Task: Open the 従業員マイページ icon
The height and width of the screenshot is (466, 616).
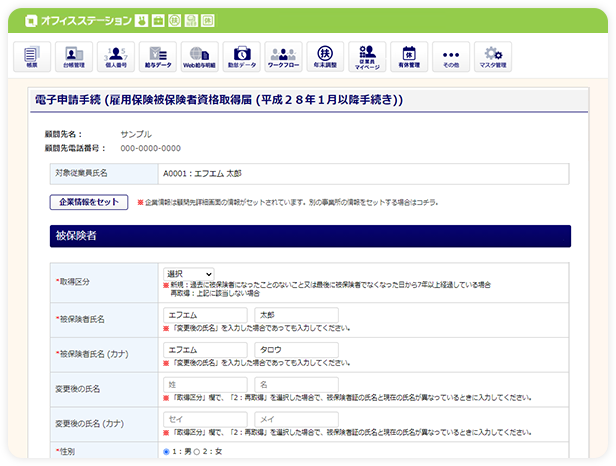Action: click(367, 57)
